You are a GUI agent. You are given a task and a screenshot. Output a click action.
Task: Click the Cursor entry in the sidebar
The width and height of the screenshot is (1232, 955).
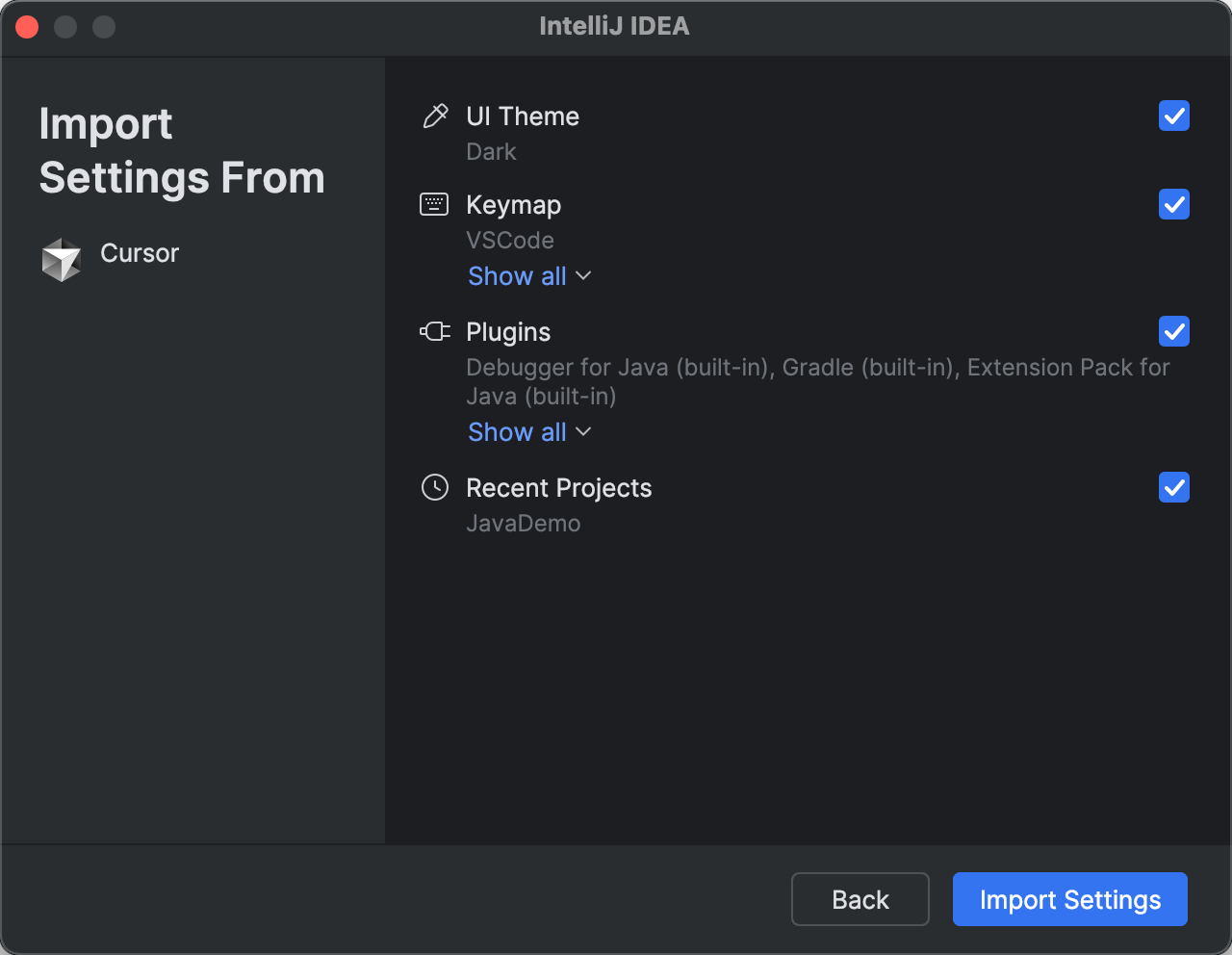coord(139,253)
